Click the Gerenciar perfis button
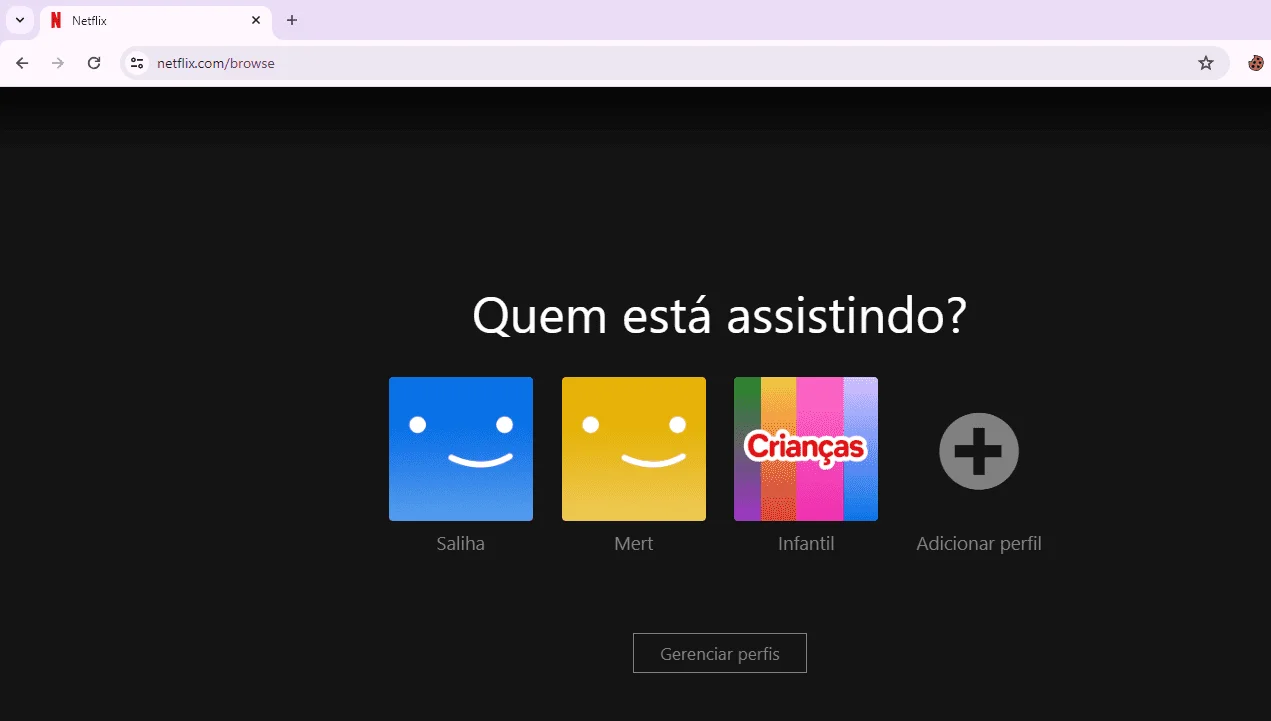Viewport: 1271px width, 721px height. [x=720, y=654]
